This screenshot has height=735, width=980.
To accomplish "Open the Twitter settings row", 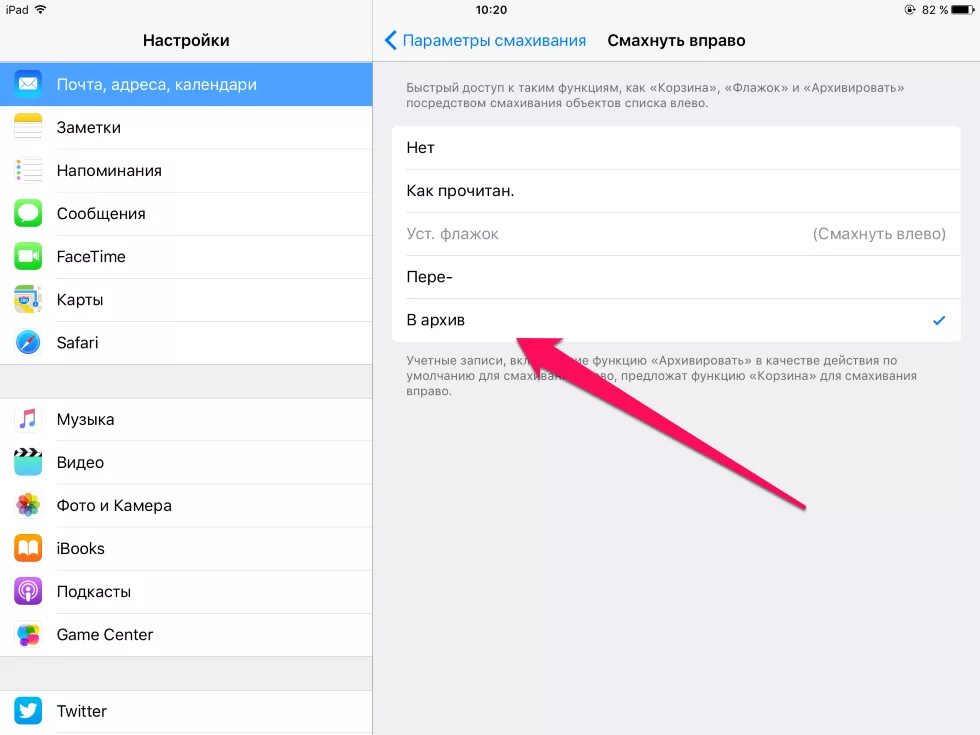I will pyautogui.click(x=186, y=711).
